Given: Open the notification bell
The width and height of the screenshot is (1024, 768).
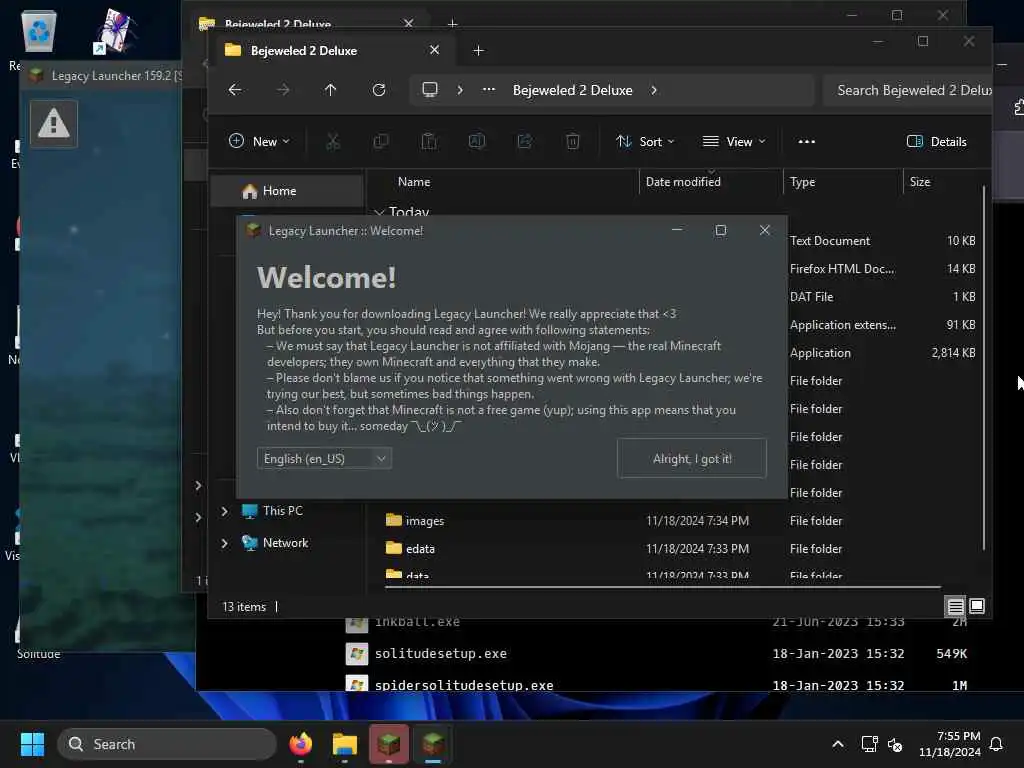Looking at the screenshot, I should click(997, 744).
